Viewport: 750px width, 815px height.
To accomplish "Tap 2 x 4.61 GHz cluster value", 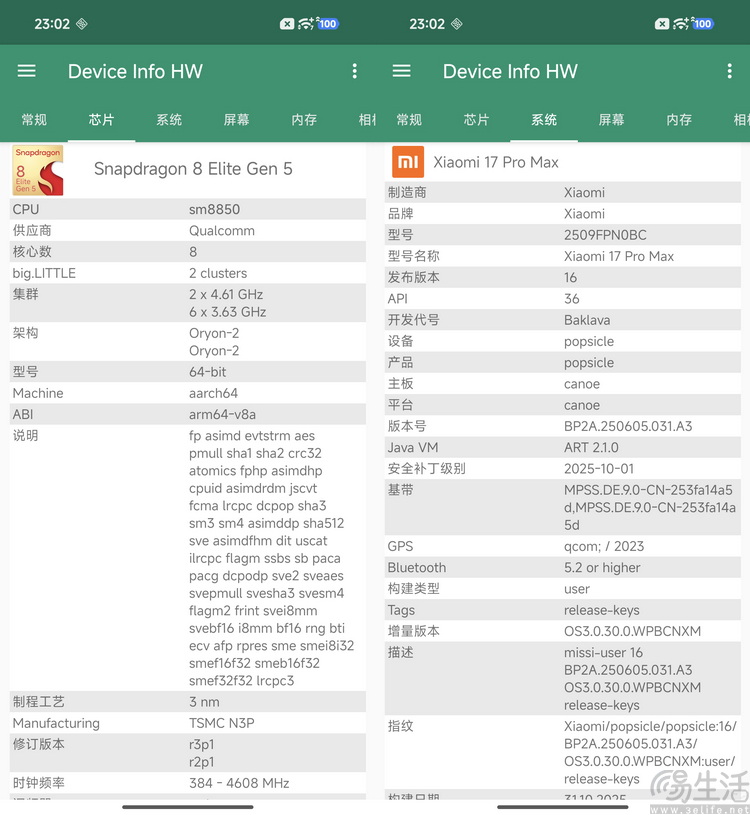I will pyautogui.click(x=226, y=295).
